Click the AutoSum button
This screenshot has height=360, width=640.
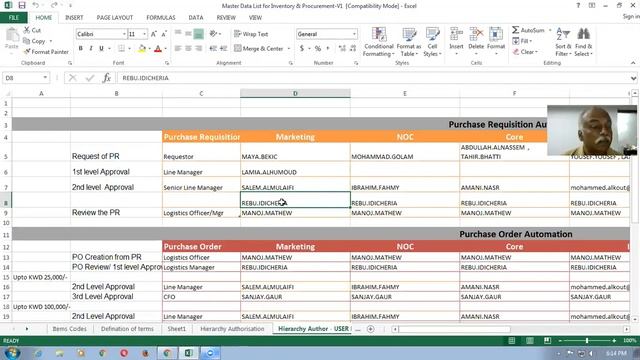pos(529,30)
